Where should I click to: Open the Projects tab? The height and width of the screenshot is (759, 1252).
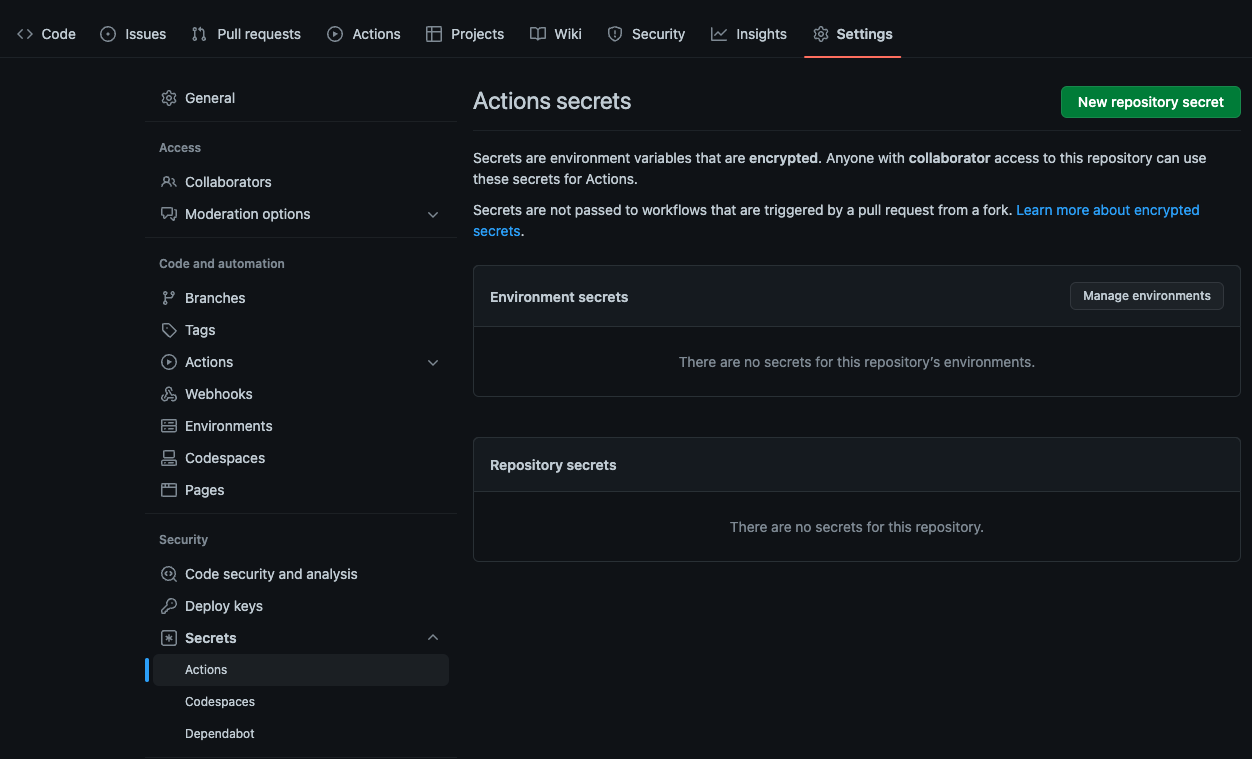pyautogui.click(x=465, y=34)
